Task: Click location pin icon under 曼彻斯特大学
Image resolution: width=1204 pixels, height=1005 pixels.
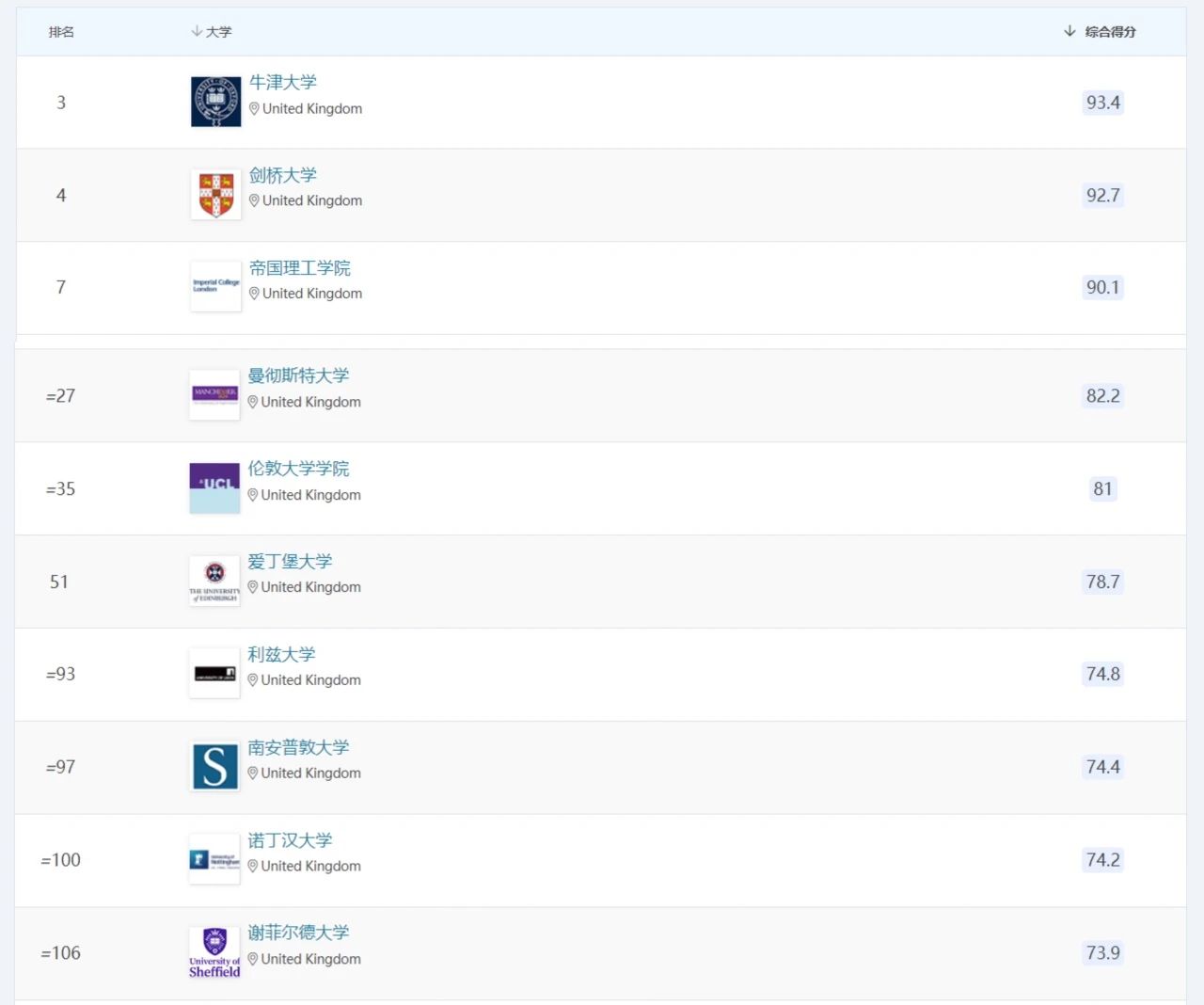Action: pyautogui.click(x=252, y=402)
